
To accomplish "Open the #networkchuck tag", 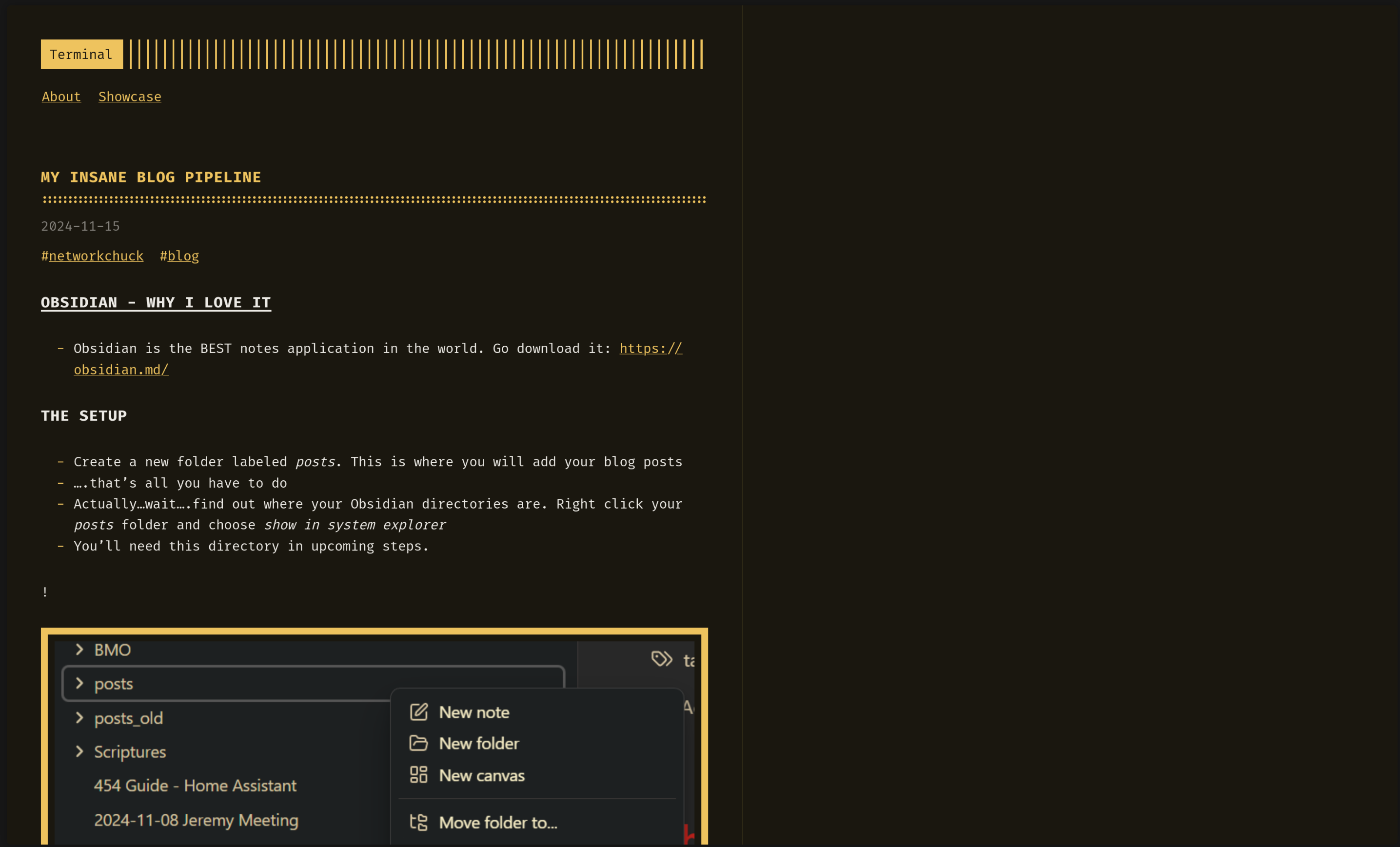I will coord(92,256).
